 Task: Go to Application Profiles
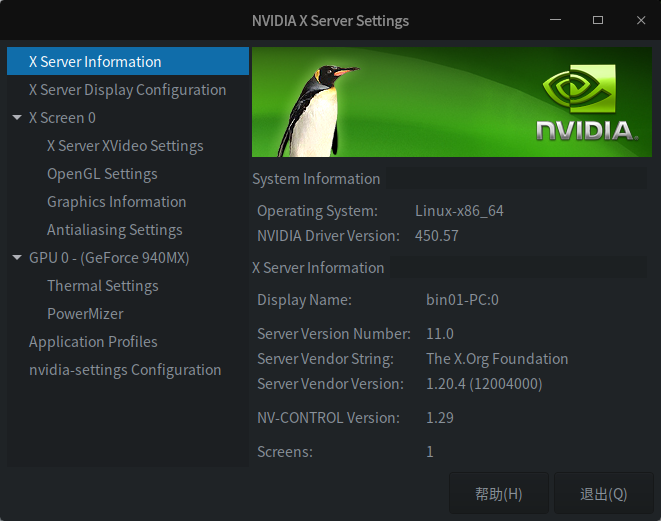[x=93, y=342]
